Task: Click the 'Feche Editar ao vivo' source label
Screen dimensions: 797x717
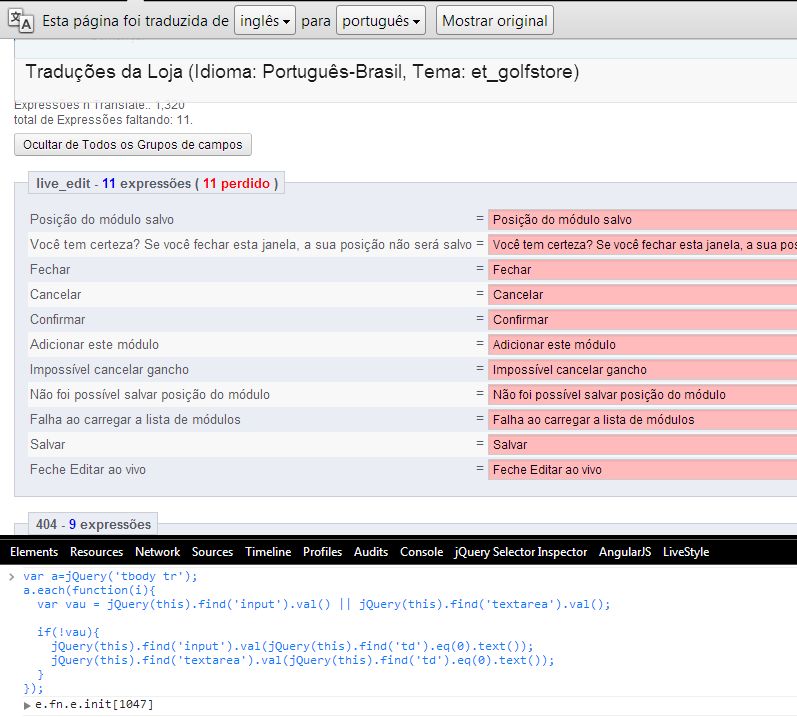Action: pos(87,470)
